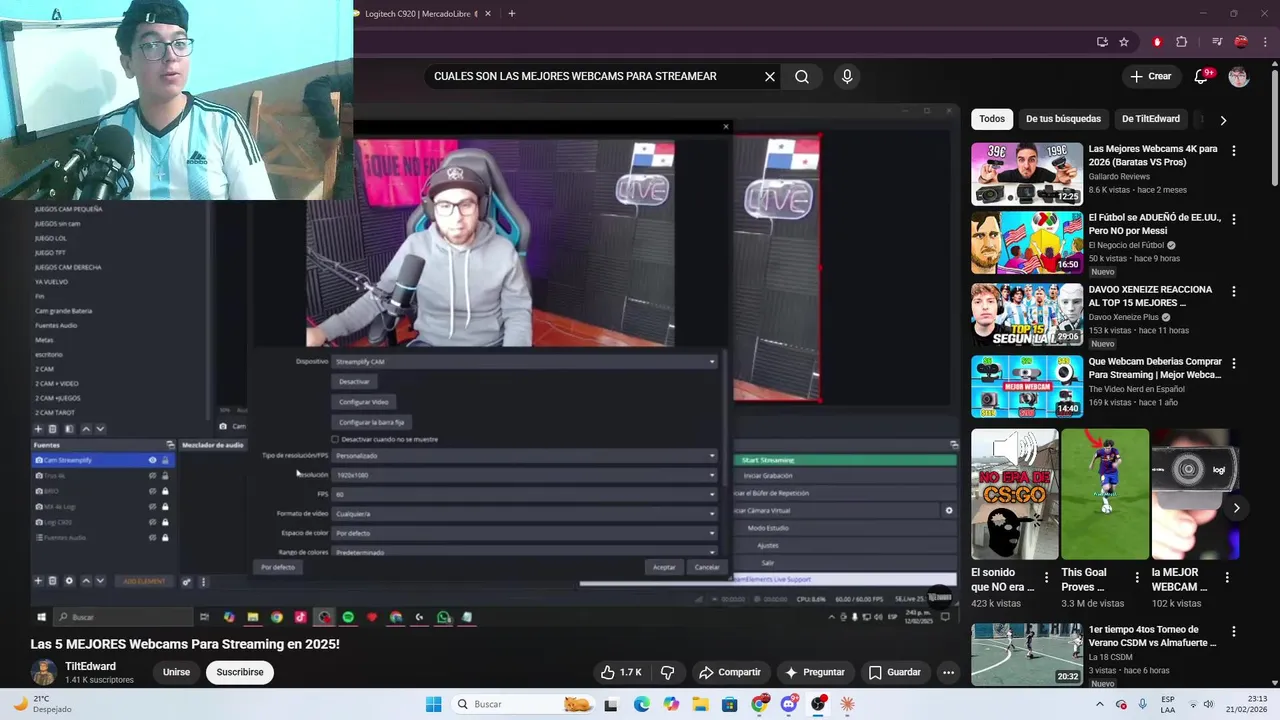Open the FPS dropdown showing 60
1280x720 pixels.
525,494
